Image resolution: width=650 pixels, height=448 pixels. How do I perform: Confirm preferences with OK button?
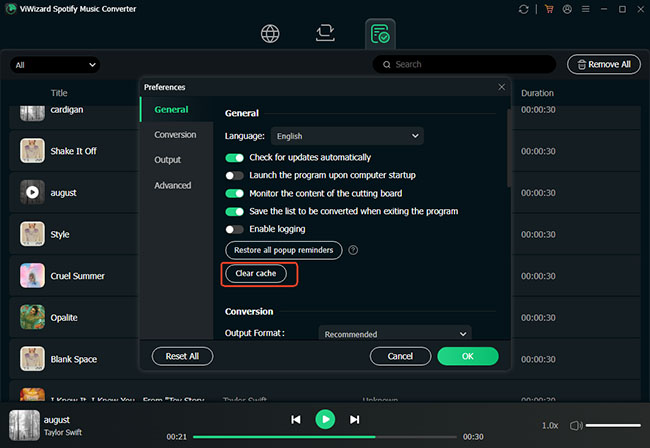(x=468, y=356)
